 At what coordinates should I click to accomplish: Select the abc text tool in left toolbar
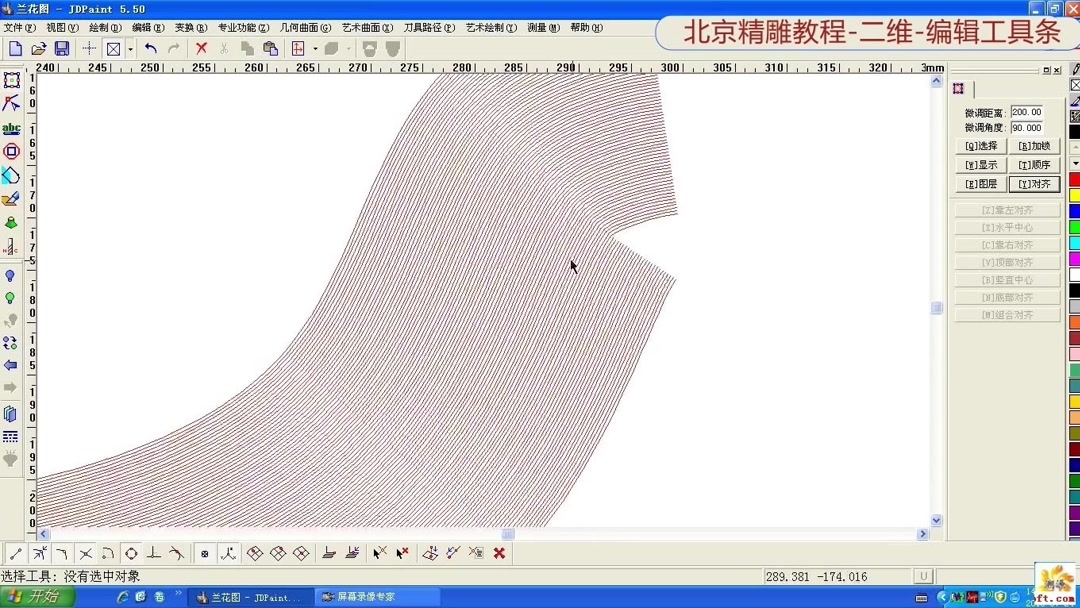pyautogui.click(x=11, y=127)
